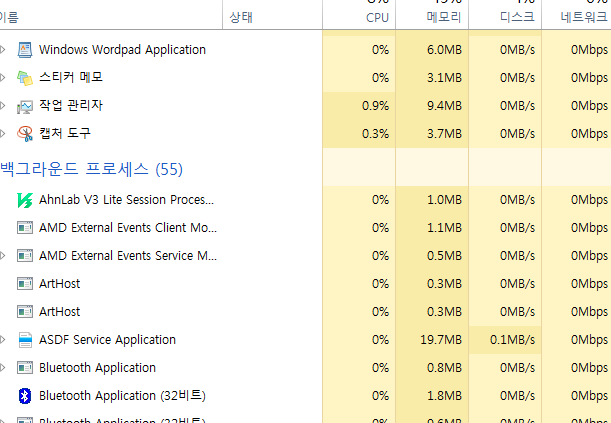Select the 캡처 도구 process name
Screen dimensions: 611x423
pyautogui.click(x=65, y=133)
